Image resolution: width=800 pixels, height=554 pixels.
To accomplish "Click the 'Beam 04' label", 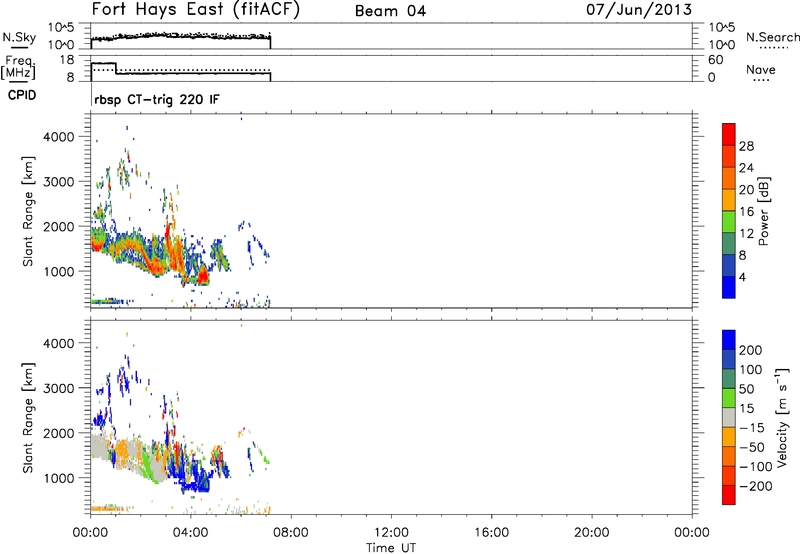I will (x=390, y=11).
